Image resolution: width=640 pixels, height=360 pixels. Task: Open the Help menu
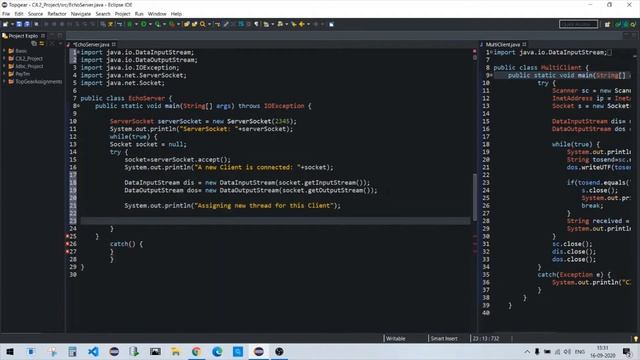(x=176, y=14)
